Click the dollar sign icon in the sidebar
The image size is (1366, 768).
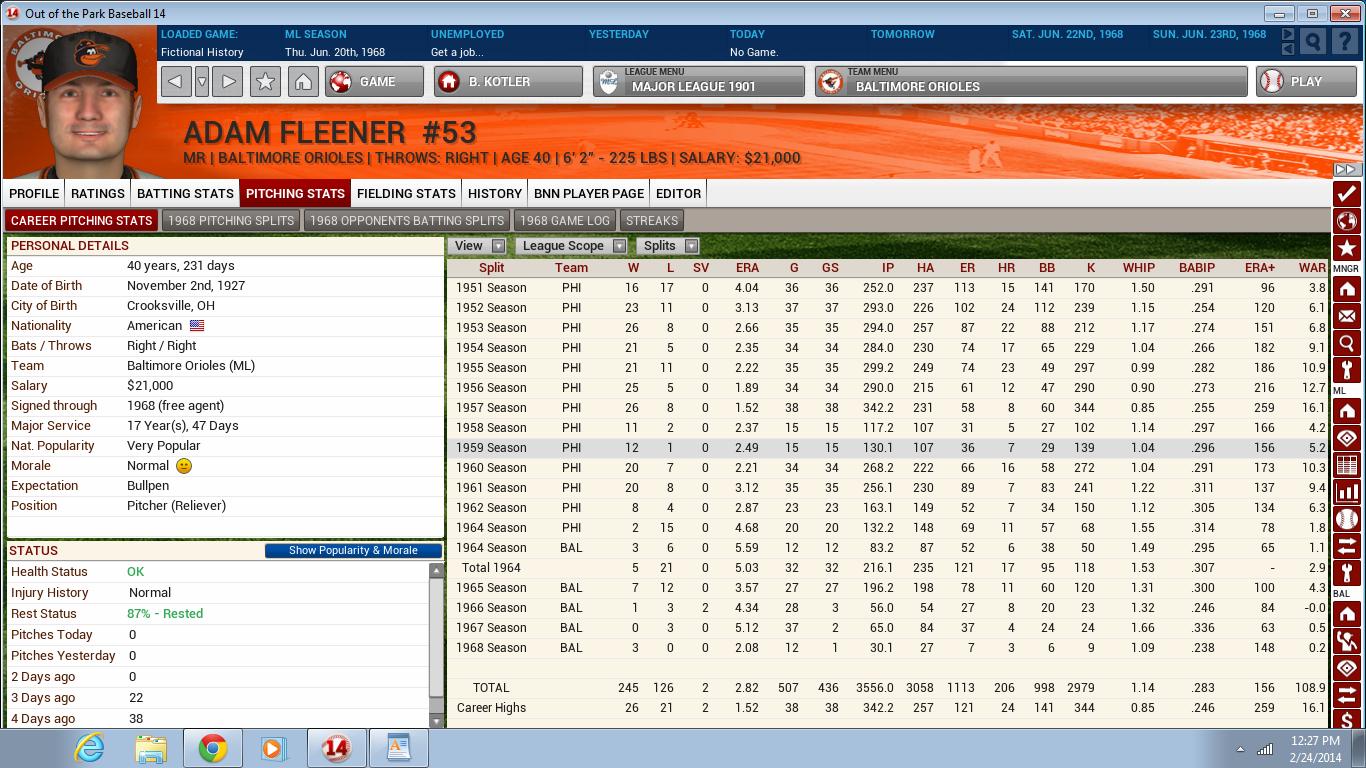pyautogui.click(x=1347, y=718)
